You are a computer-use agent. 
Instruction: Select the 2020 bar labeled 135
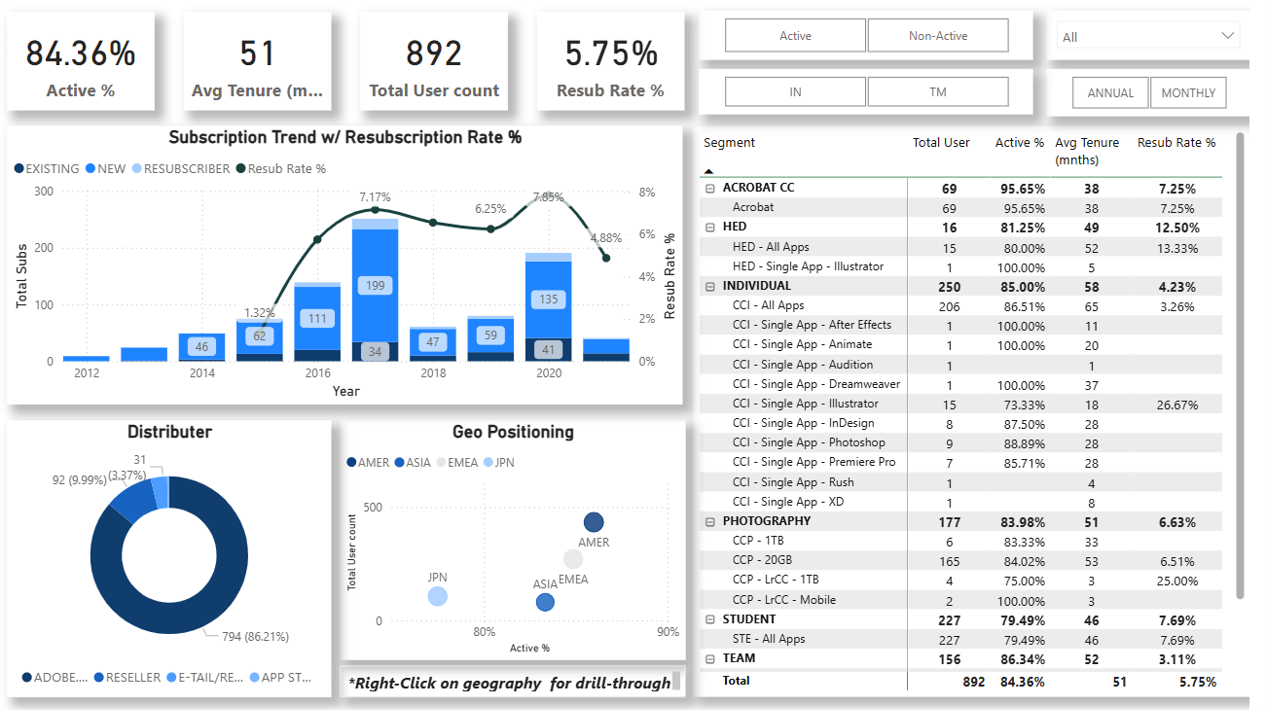(549, 299)
